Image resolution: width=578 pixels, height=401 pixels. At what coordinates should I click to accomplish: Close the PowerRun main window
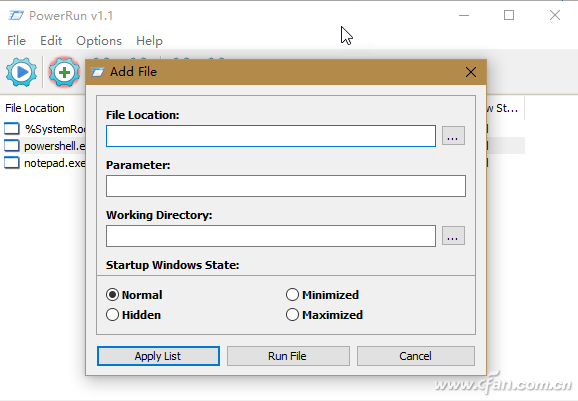555,15
